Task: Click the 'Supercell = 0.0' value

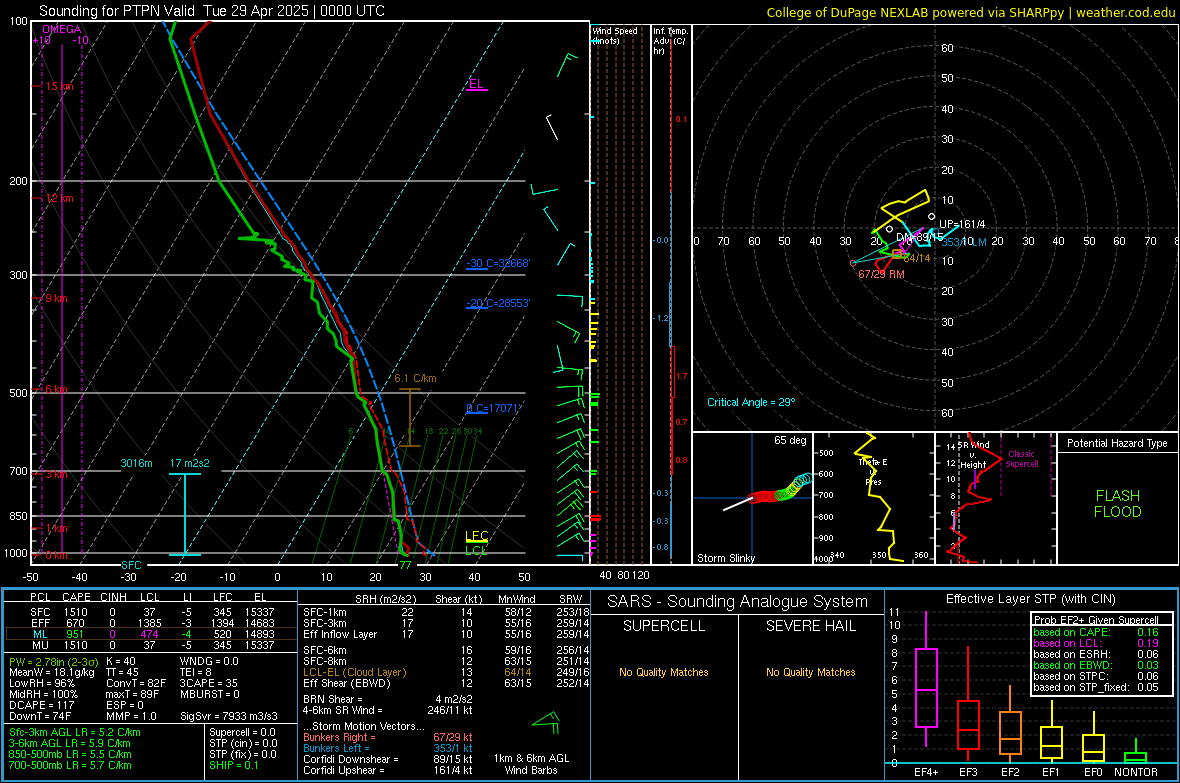Action: (x=242, y=732)
